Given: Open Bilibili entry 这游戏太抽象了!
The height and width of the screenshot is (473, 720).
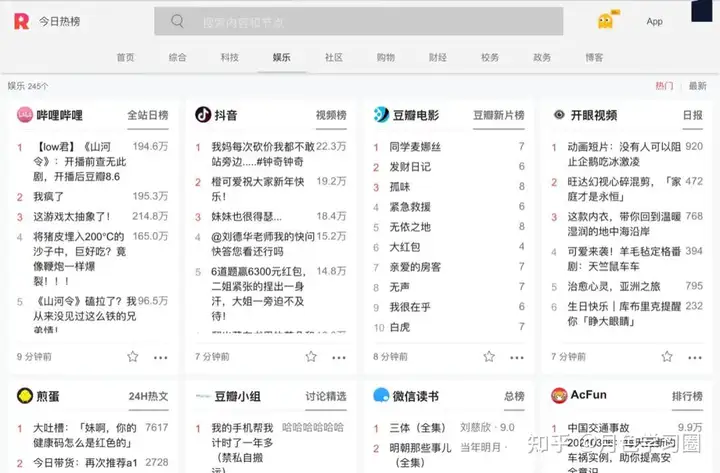Looking at the screenshot, I should [72, 217].
